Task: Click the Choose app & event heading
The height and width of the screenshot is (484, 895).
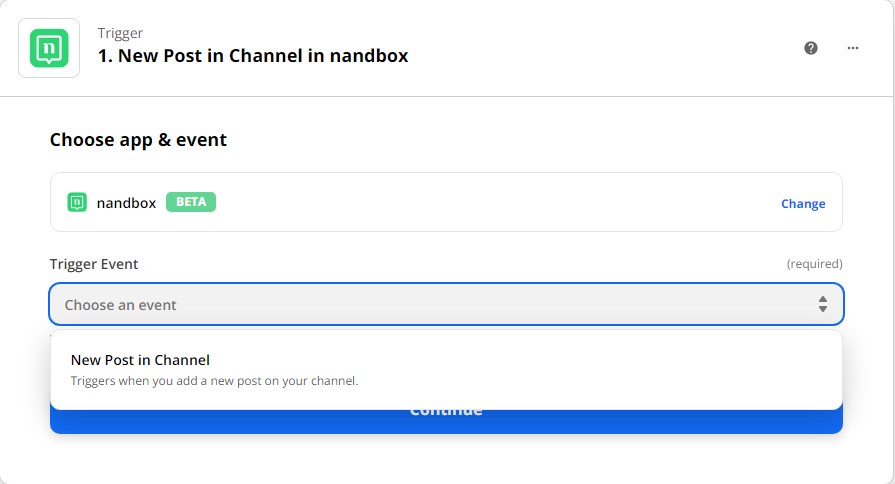Action: 138,140
